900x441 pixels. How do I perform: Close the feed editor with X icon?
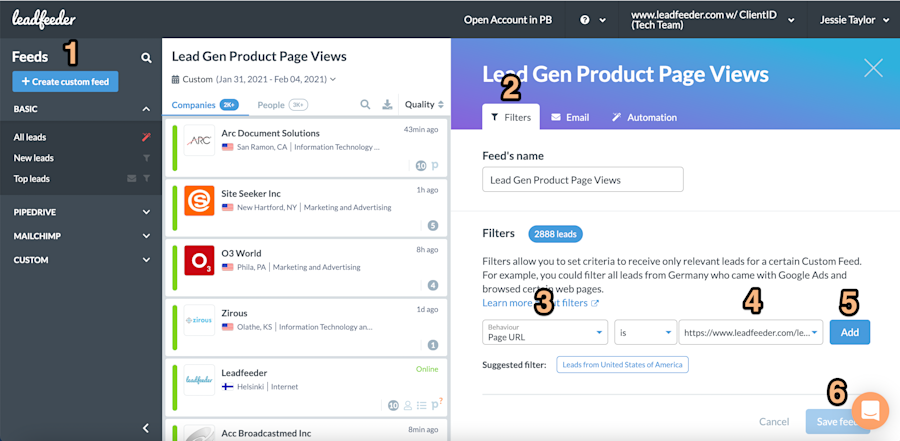(874, 68)
